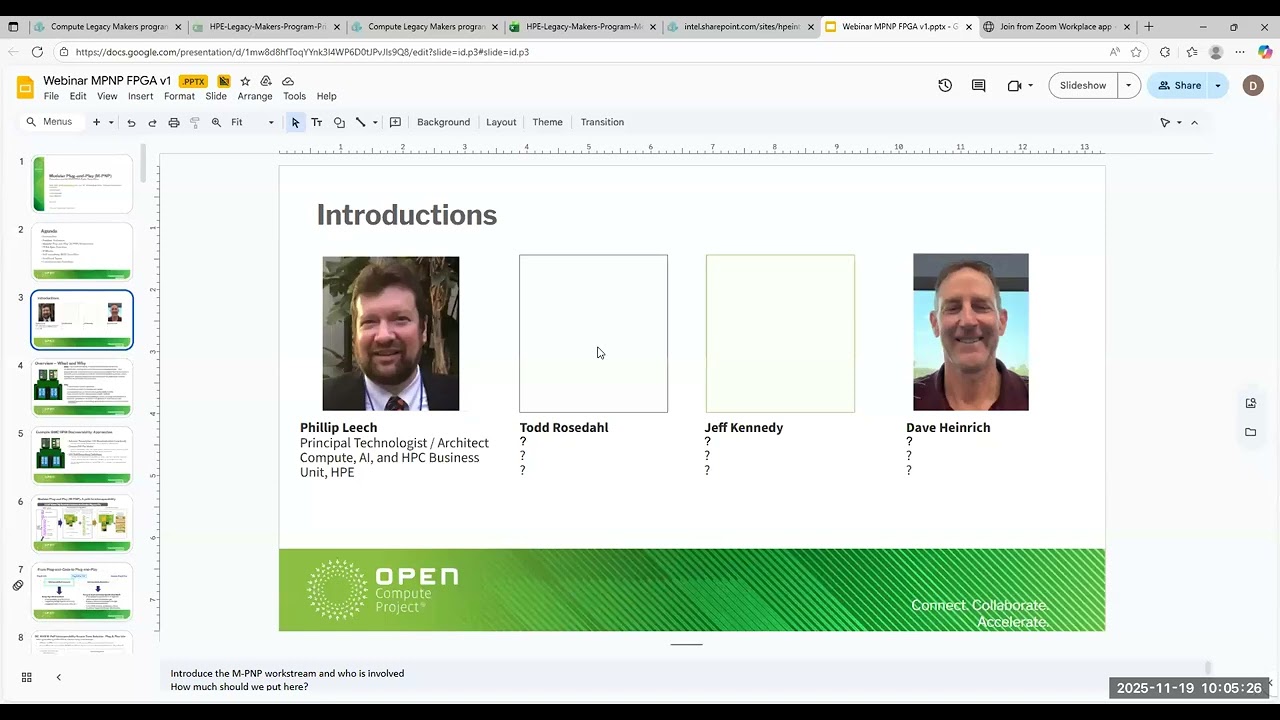This screenshot has width=1280, height=720.
Task: Click the grid view icon
Action: coord(27,677)
